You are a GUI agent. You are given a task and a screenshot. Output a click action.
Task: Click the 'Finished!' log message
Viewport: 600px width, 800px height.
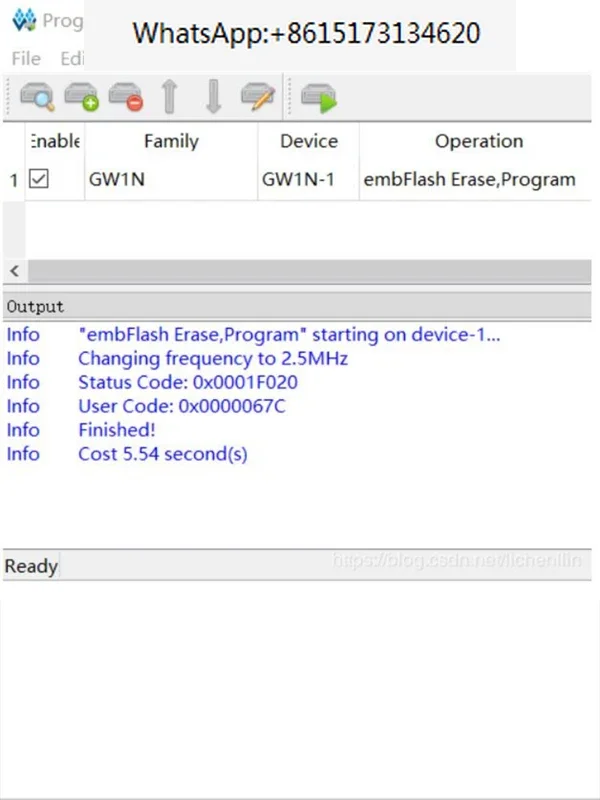point(117,430)
